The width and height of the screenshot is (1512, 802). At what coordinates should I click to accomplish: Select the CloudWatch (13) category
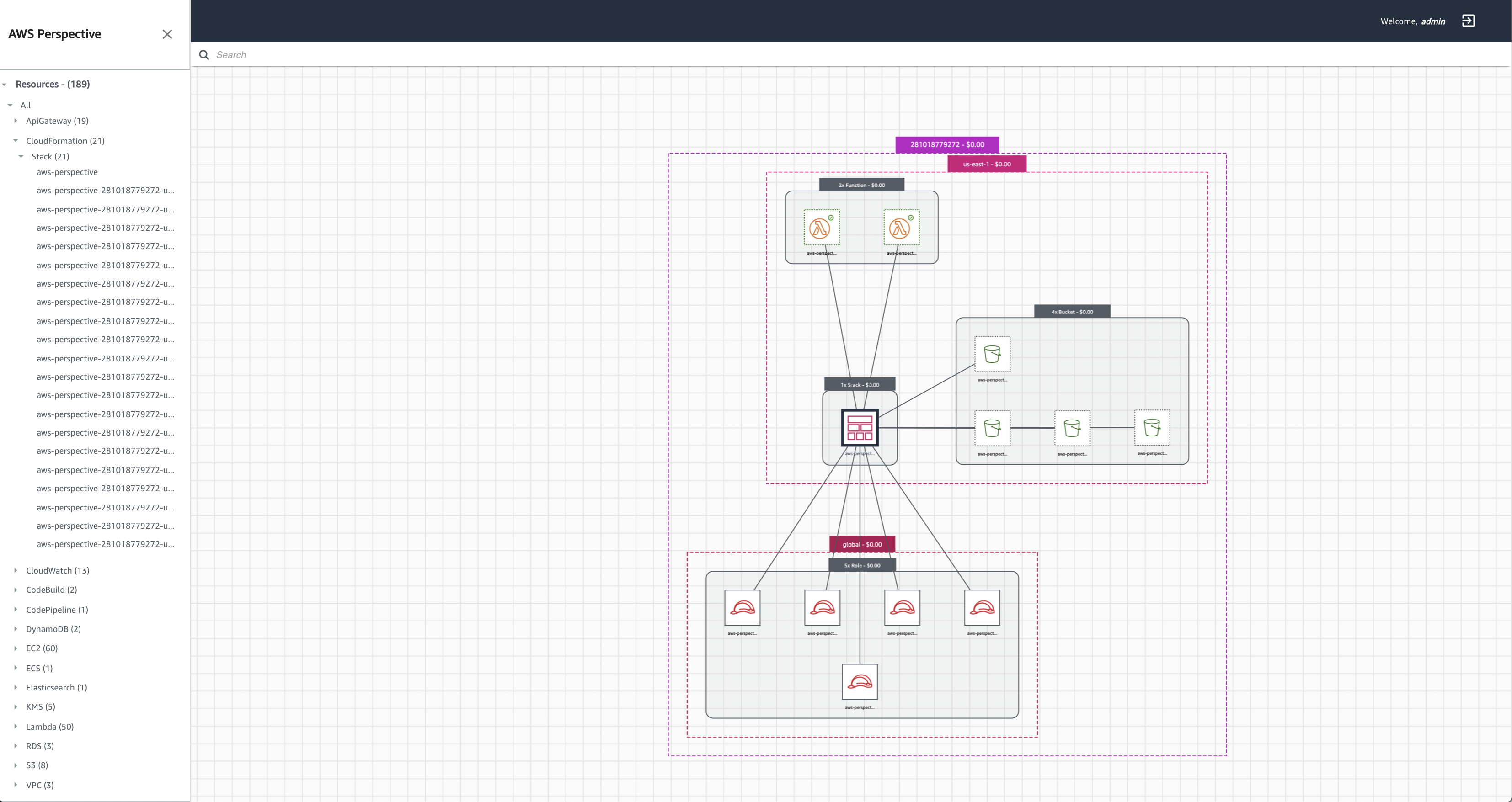(x=58, y=570)
